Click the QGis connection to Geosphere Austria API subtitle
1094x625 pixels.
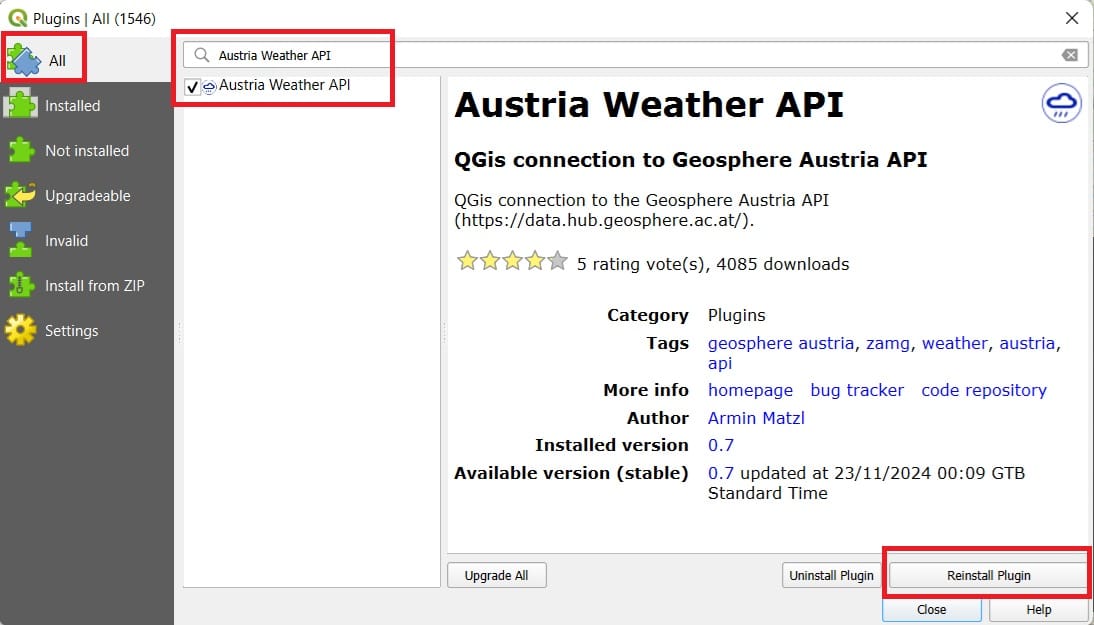point(691,160)
